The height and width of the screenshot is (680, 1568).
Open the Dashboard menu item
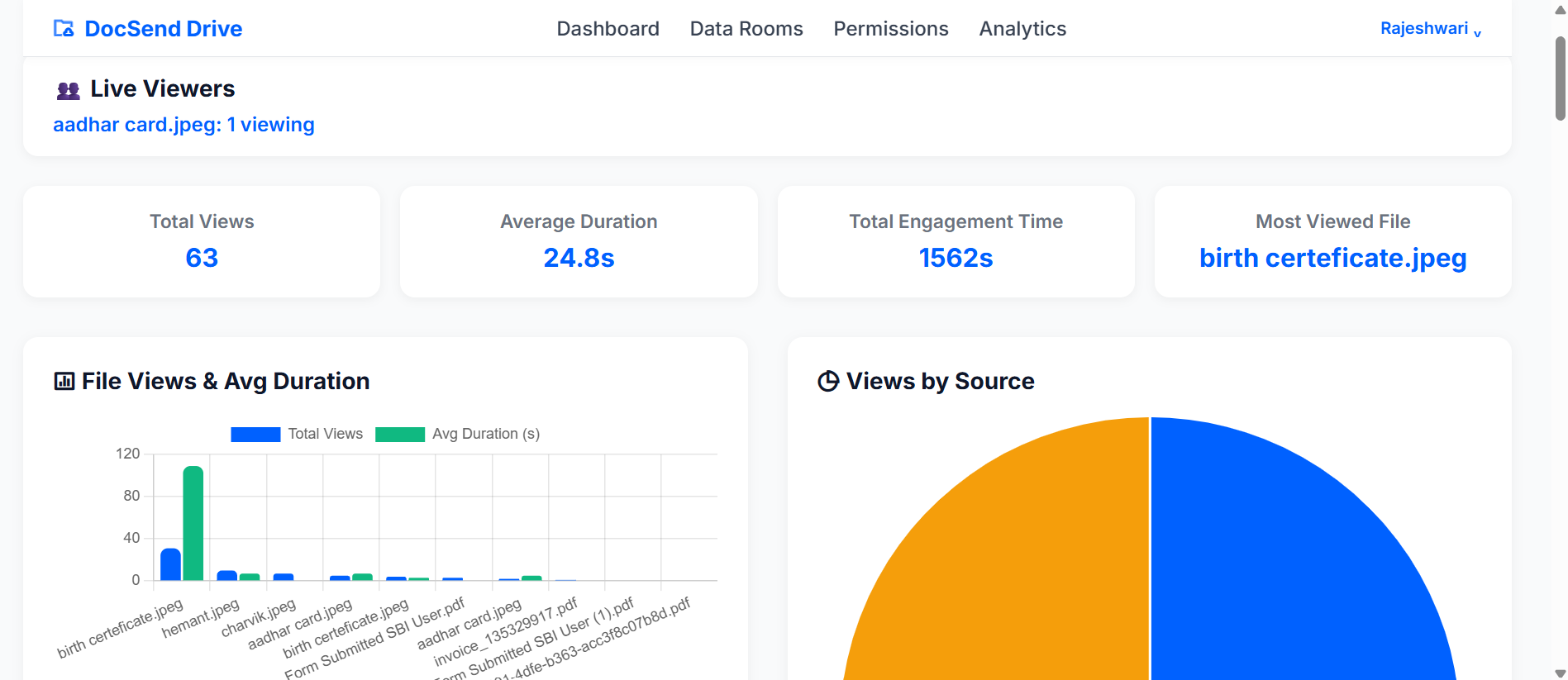(608, 29)
